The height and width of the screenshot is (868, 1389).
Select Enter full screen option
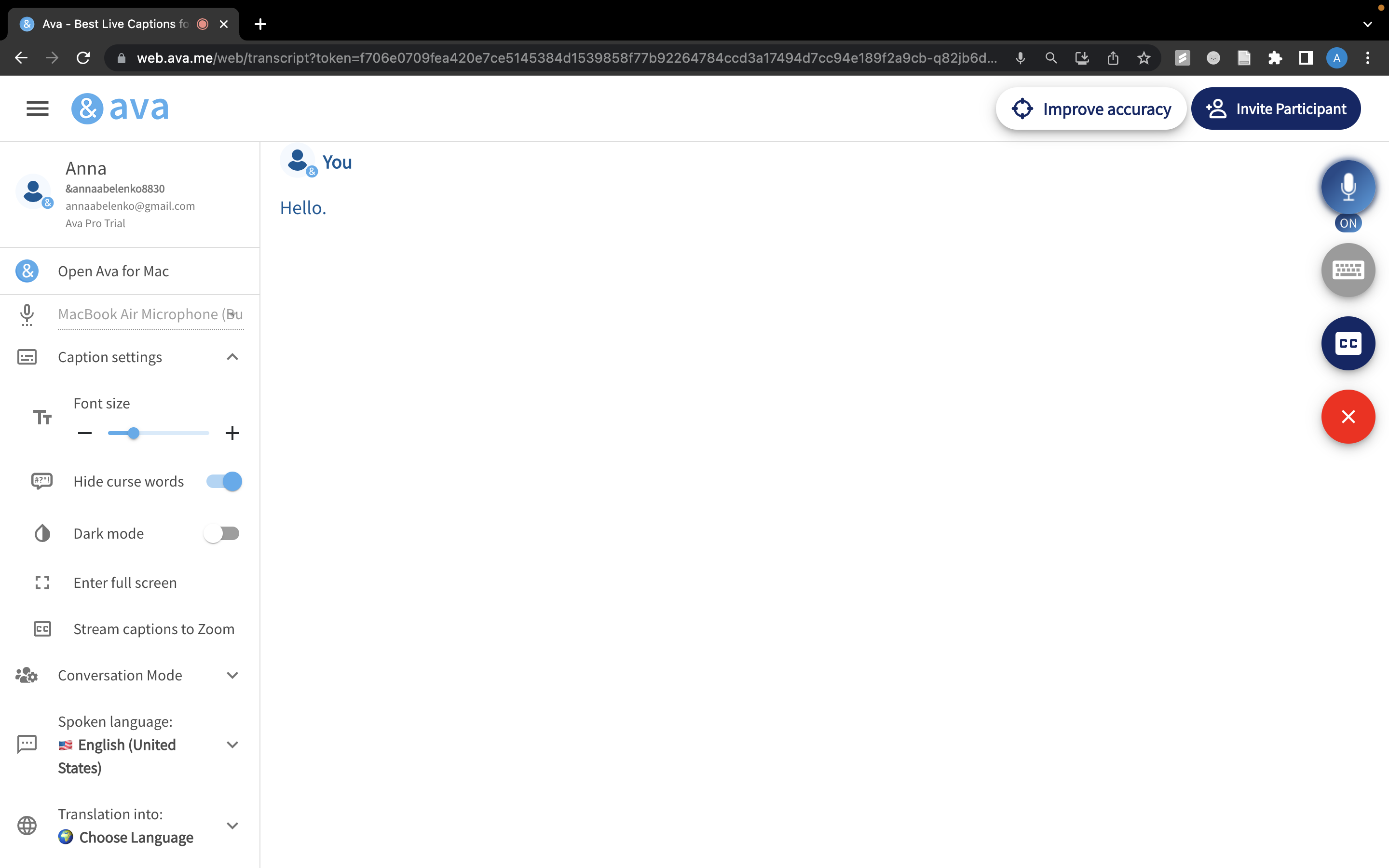[x=125, y=583]
